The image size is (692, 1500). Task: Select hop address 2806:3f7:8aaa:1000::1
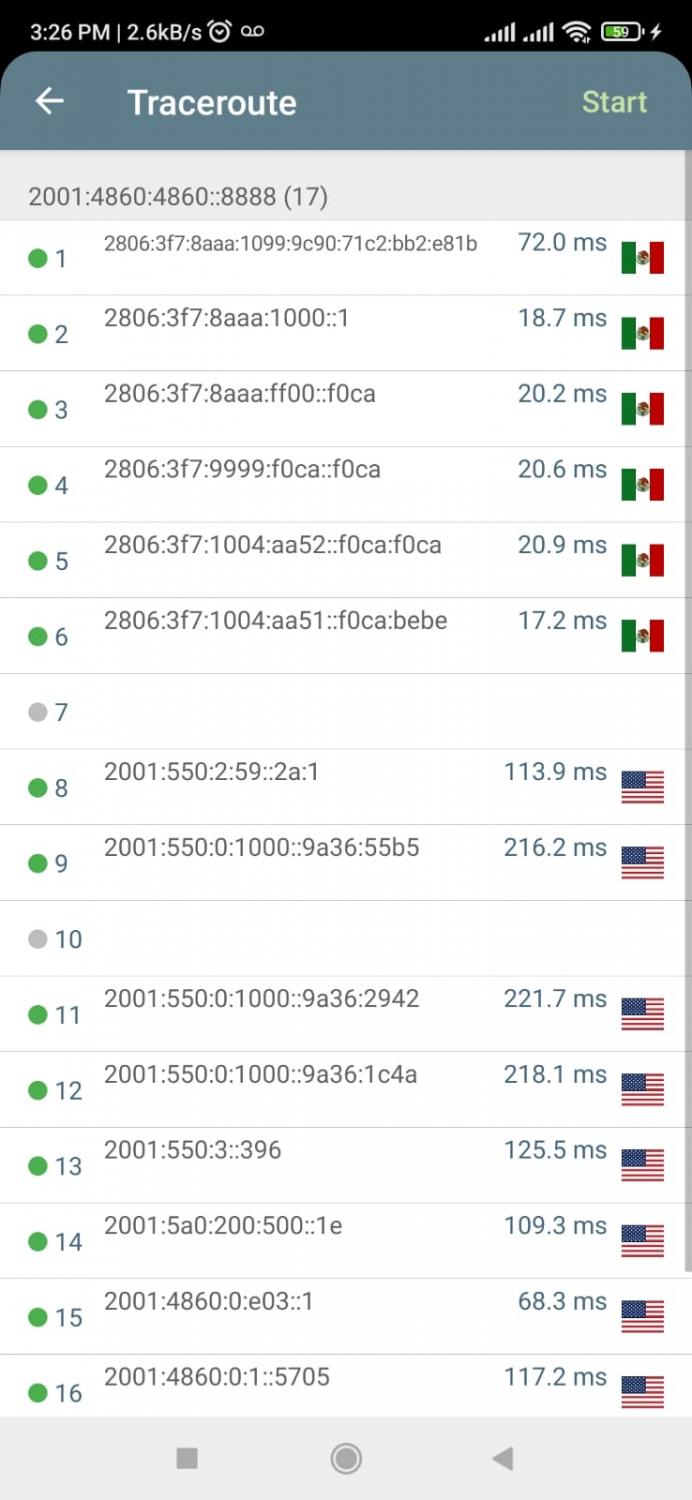tap(226, 318)
